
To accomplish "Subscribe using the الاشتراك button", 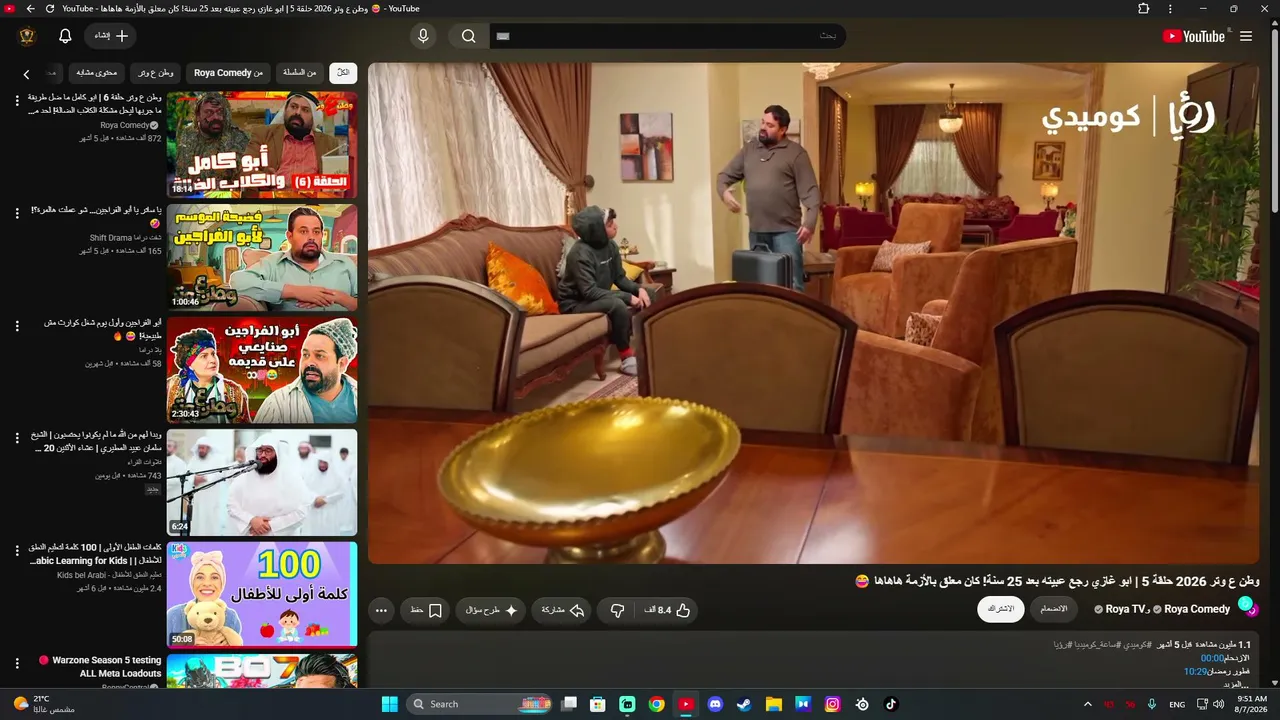I will tap(1001, 609).
